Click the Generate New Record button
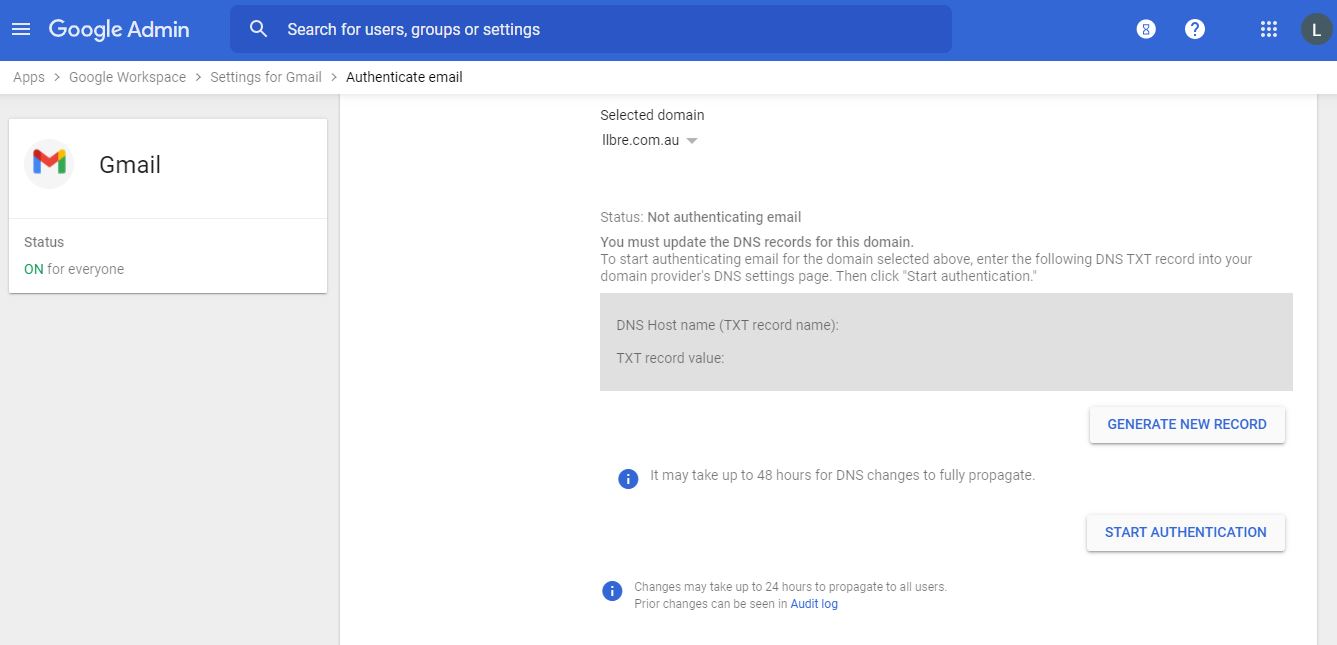The width and height of the screenshot is (1337, 645). (1186, 424)
